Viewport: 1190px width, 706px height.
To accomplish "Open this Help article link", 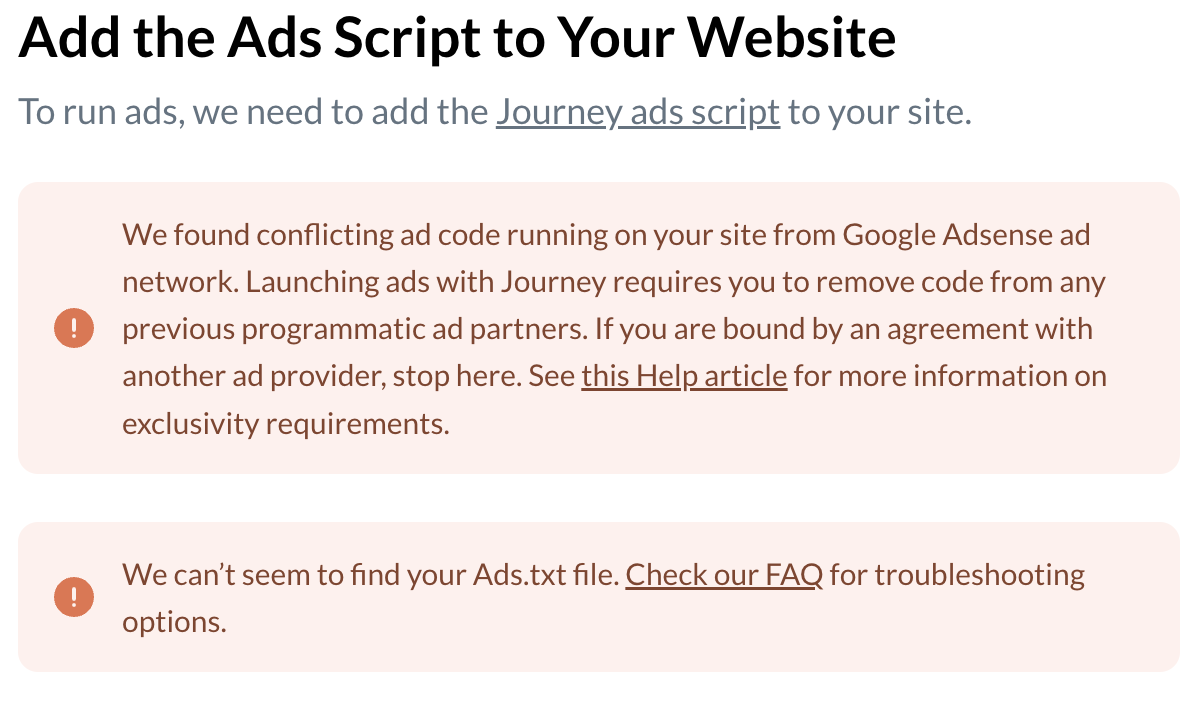I will pos(684,376).
